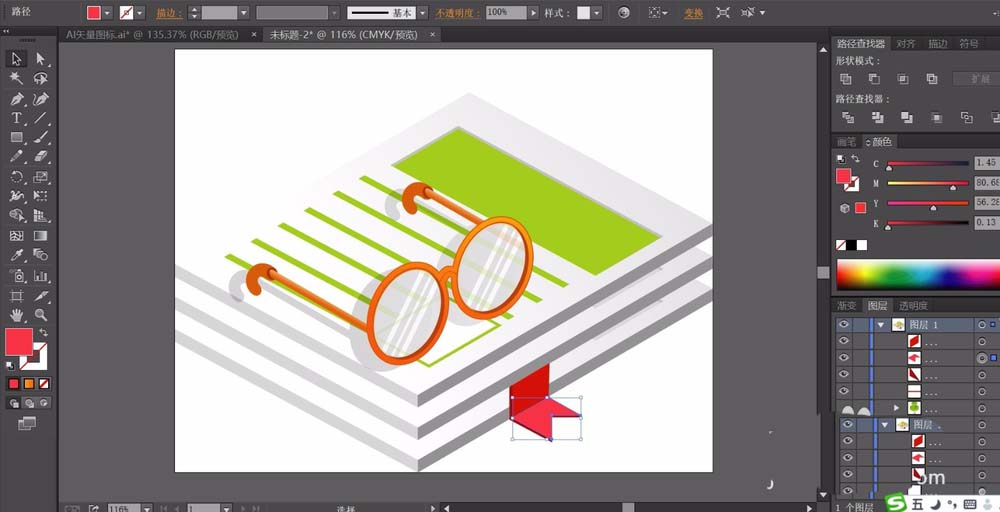
Task: Click the Divide pathfinder icon
Action: 848,117
